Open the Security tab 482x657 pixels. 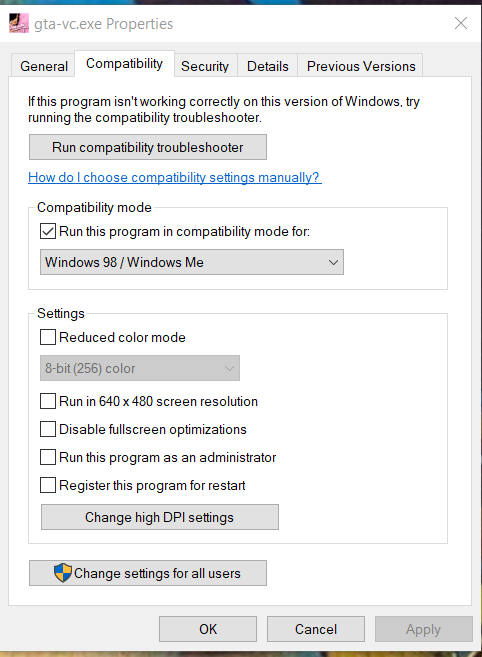(x=205, y=66)
